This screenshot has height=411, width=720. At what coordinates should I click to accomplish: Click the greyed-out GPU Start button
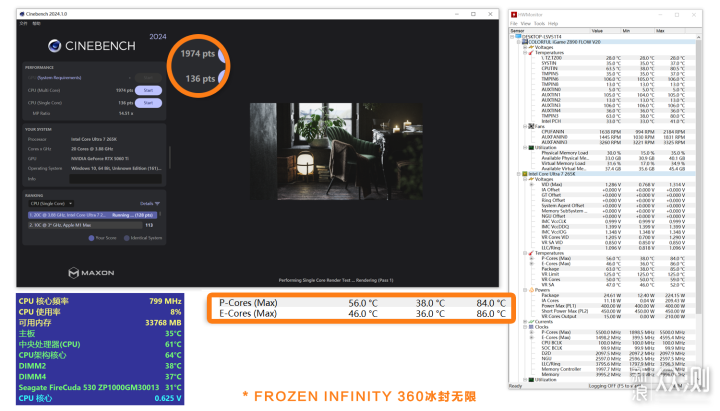tap(148, 78)
